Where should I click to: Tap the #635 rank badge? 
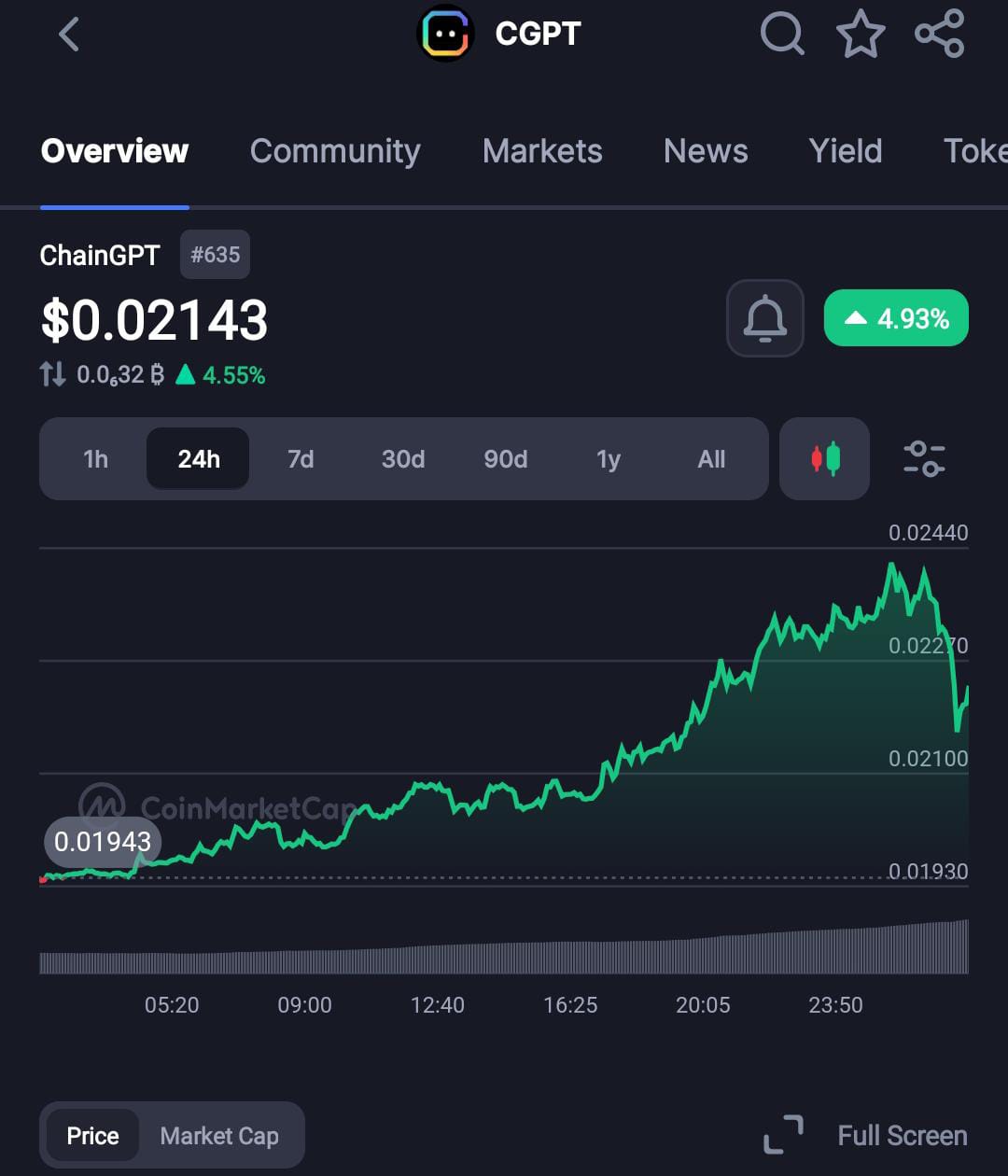pyautogui.click(x=215, y=255)
